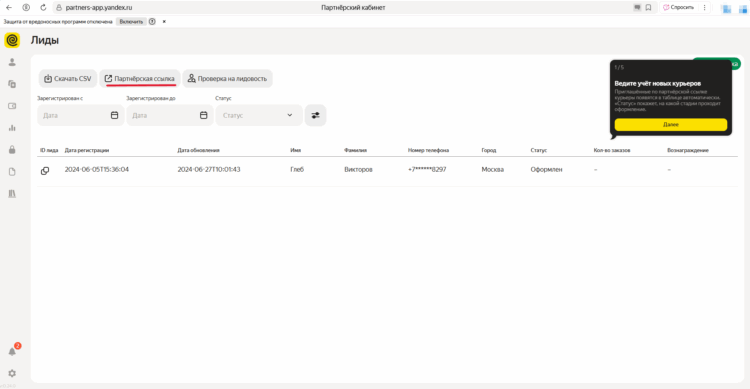Click the lock icon in address bar
The height and width of the screenshot is (389, 750).
click(x=59, y=8)
